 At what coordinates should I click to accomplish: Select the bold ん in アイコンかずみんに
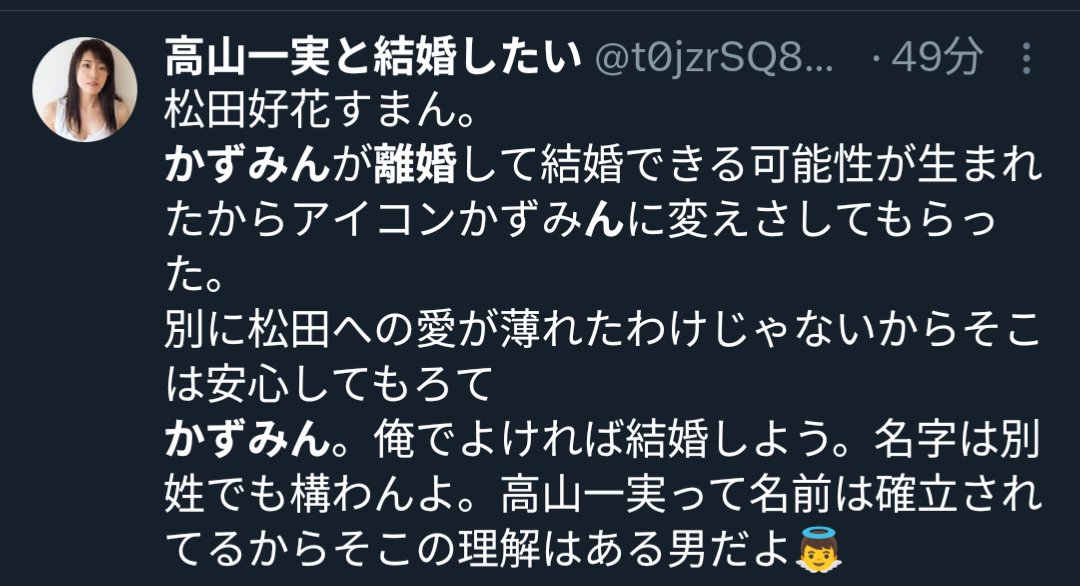(x=604, y=220)
